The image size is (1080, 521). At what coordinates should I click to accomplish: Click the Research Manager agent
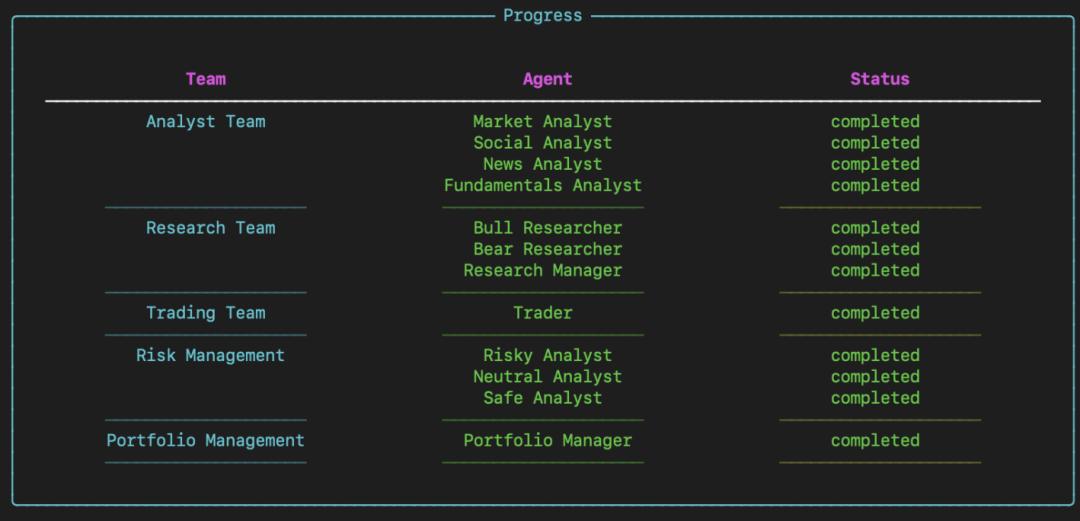(x=542, y=271)
